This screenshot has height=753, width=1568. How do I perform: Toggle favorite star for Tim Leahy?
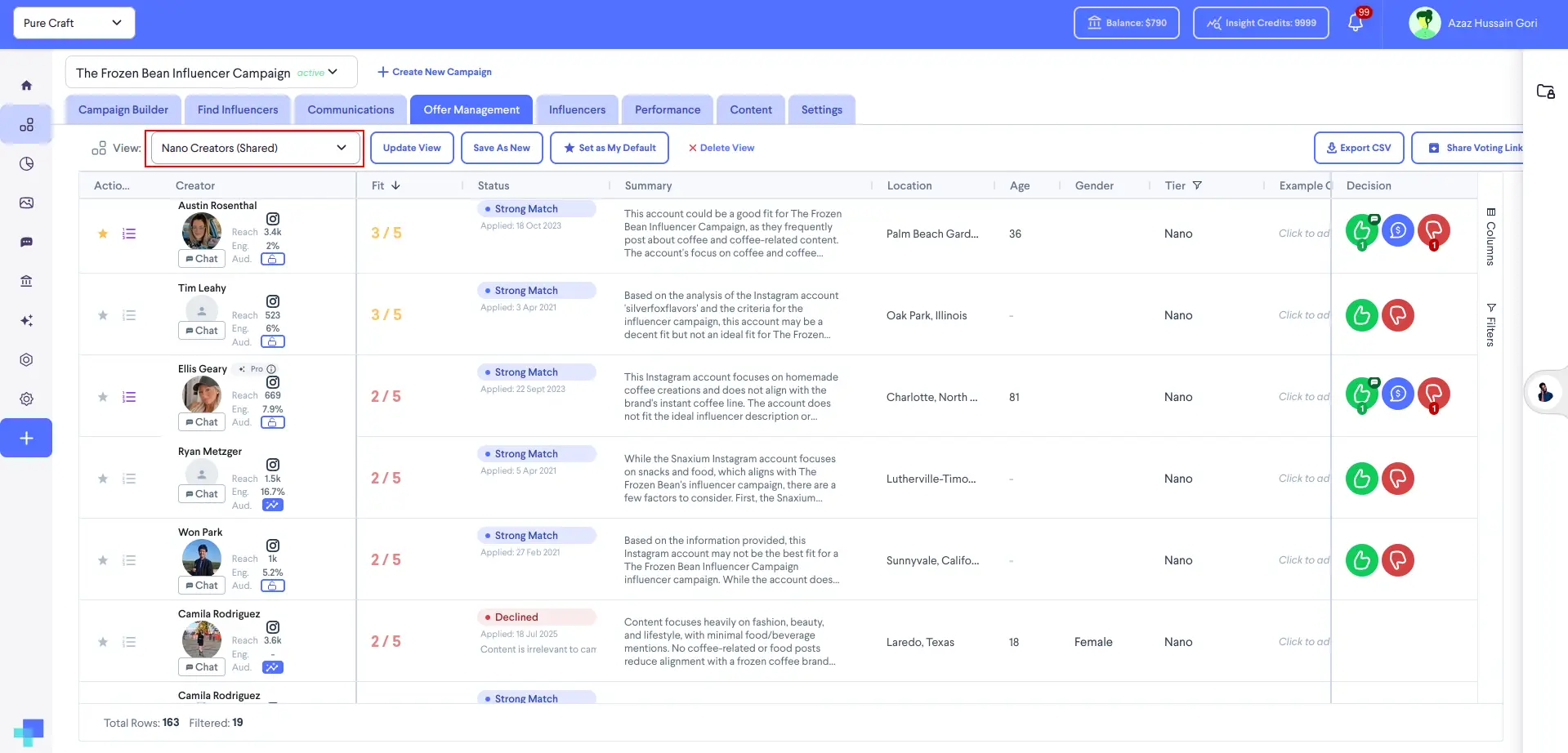click(x=103, y=315)
